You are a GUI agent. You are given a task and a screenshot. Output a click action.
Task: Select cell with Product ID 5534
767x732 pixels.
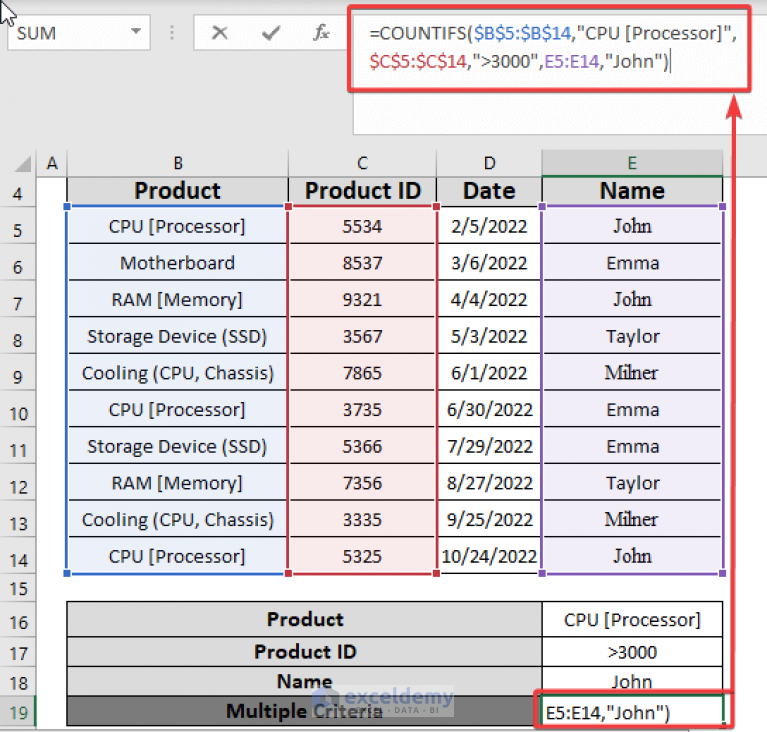click(x=362, y=226)
